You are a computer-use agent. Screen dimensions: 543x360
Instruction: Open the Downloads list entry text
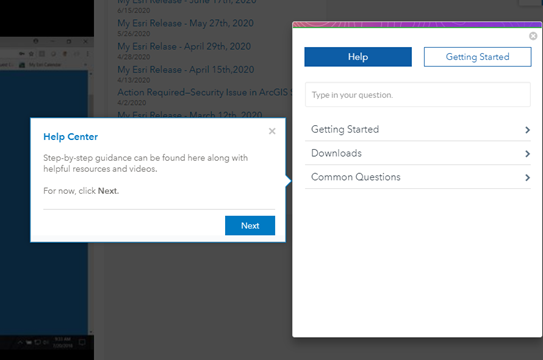tap(336, 153)
